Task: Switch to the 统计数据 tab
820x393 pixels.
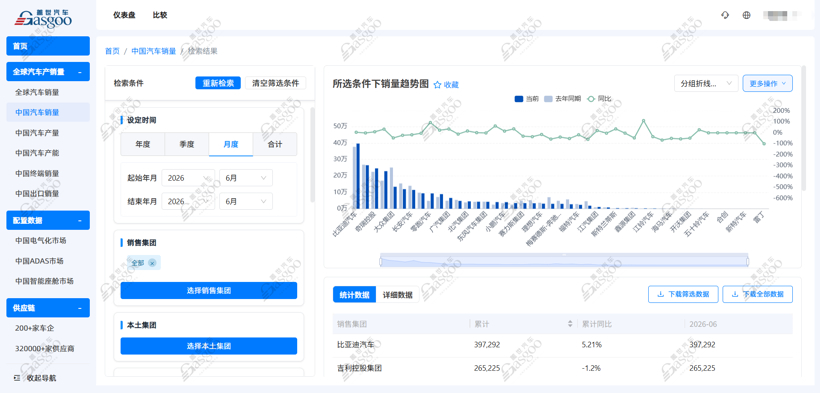Action: tap(355, 295)
